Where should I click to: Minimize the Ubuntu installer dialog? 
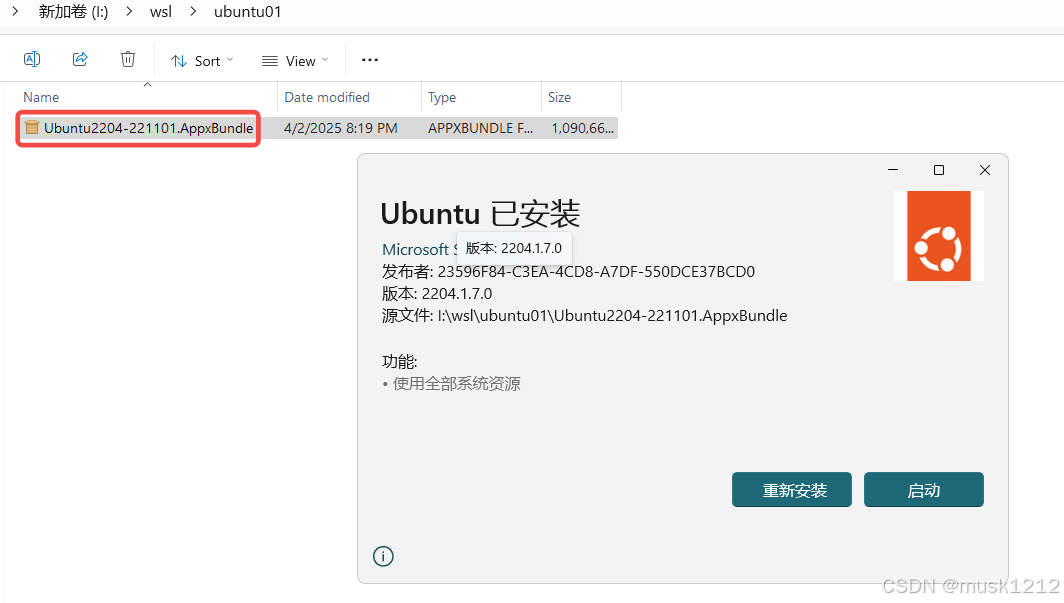[893, 170]
